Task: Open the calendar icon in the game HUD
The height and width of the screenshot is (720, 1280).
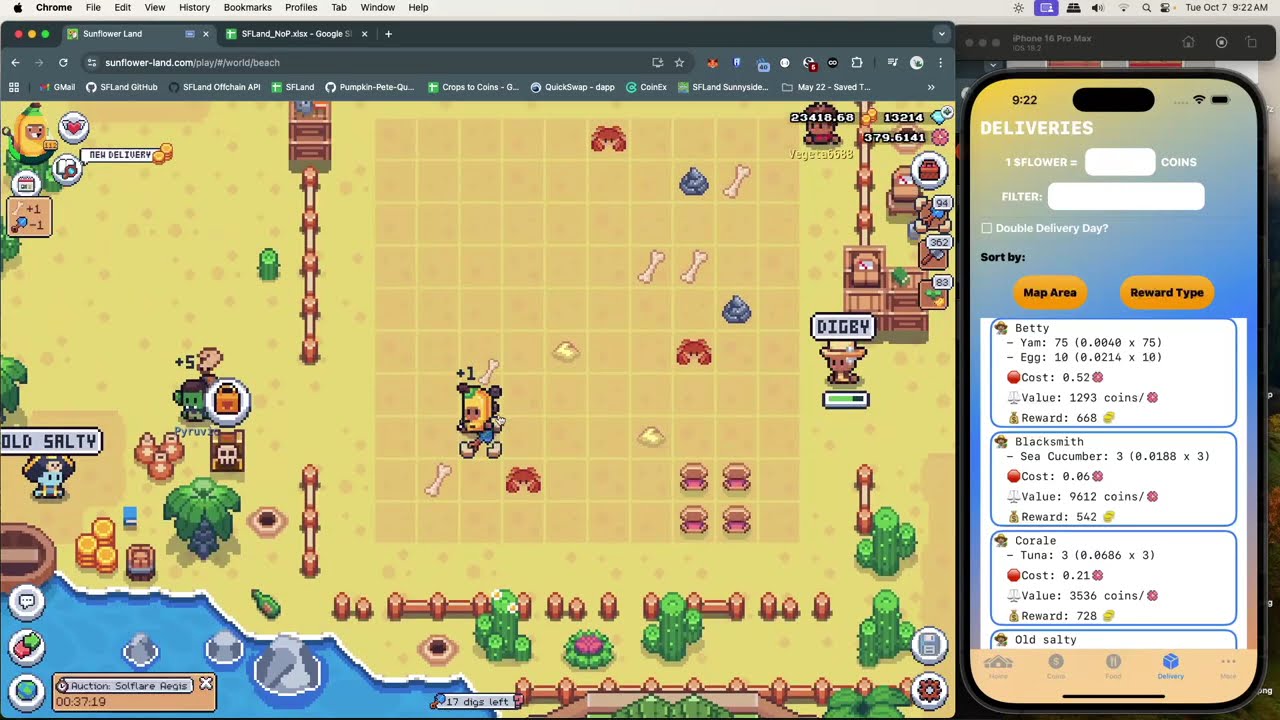Action: [27, 184]
